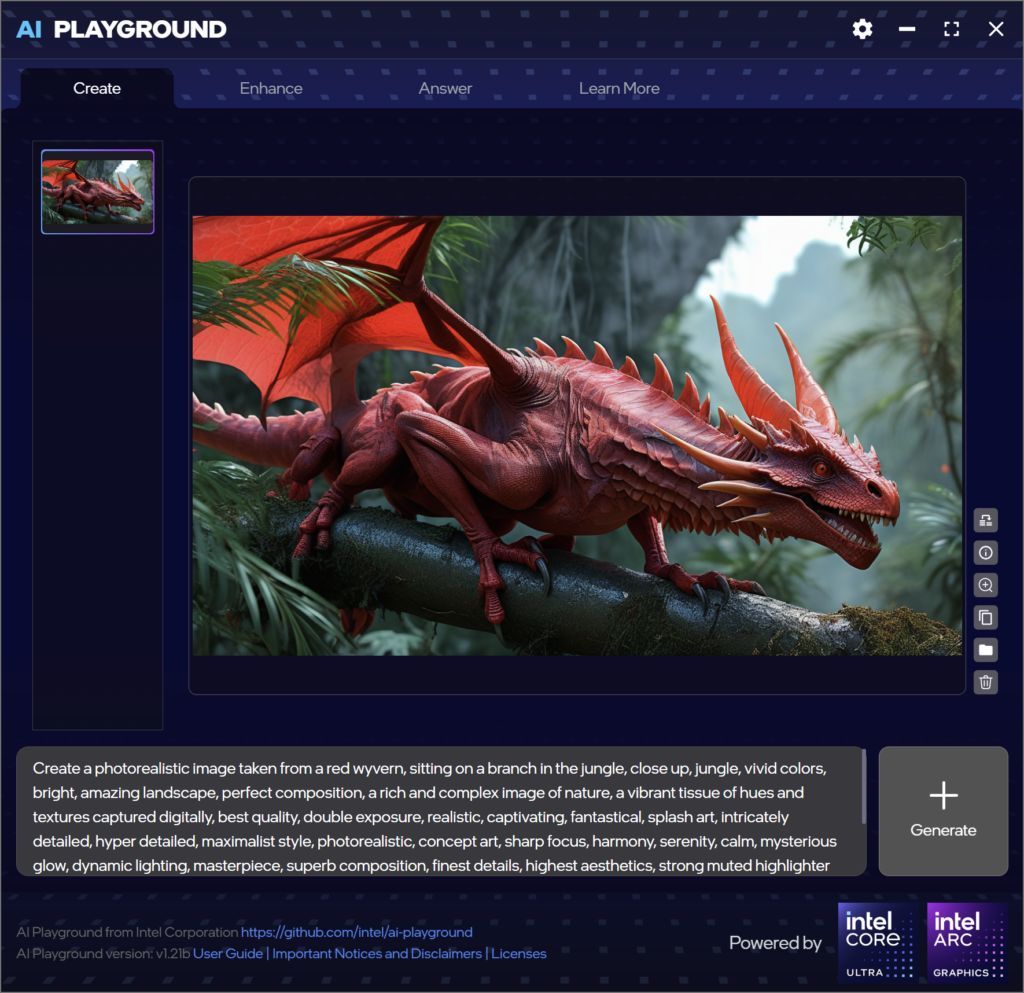1024x993 pixels.
Task: Select the red wyvern thumbnail
Action: click(98, 191)
